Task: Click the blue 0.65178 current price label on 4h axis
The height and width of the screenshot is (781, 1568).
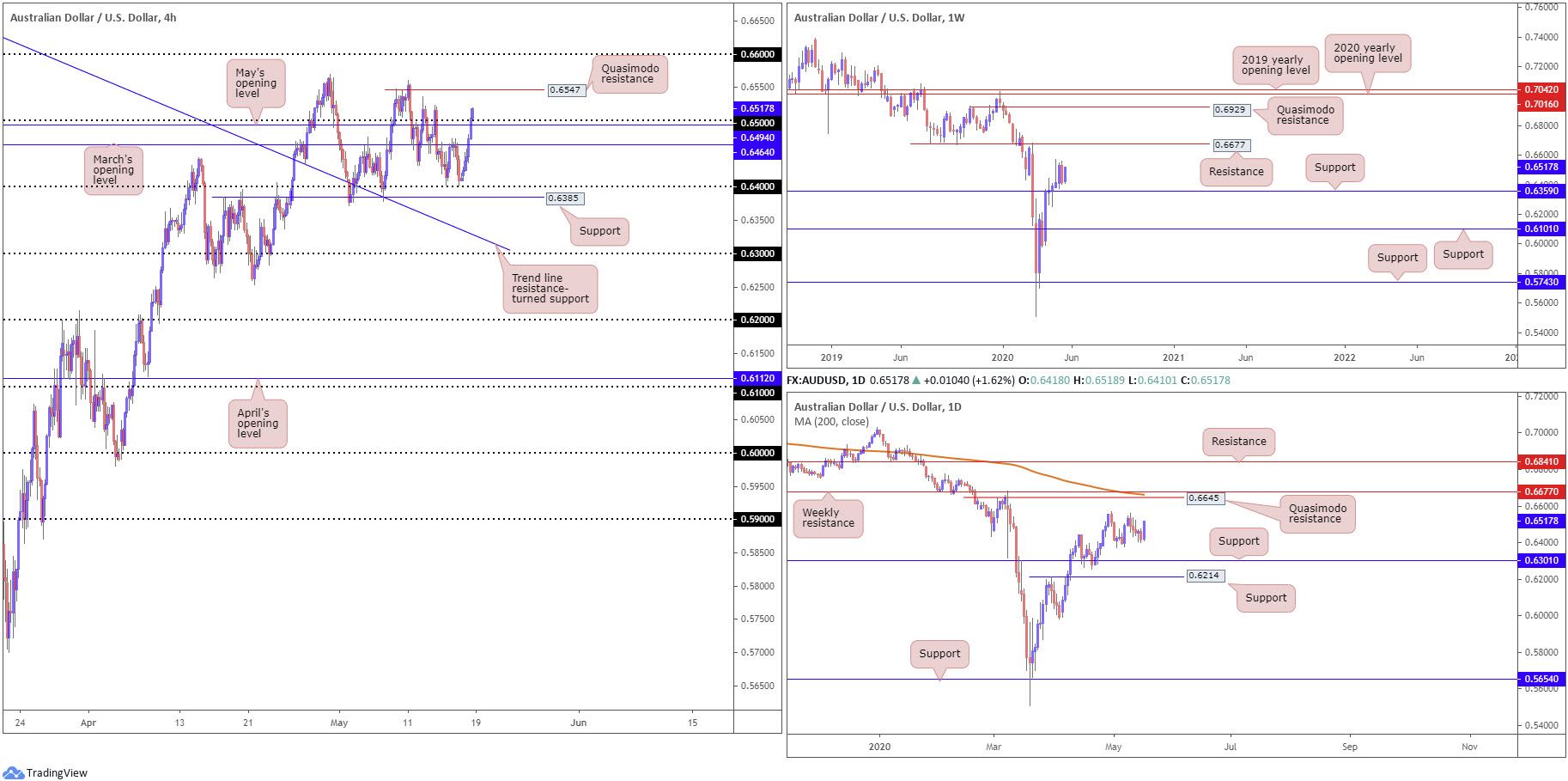Action: pyautogui.click(x=757, y=108)
